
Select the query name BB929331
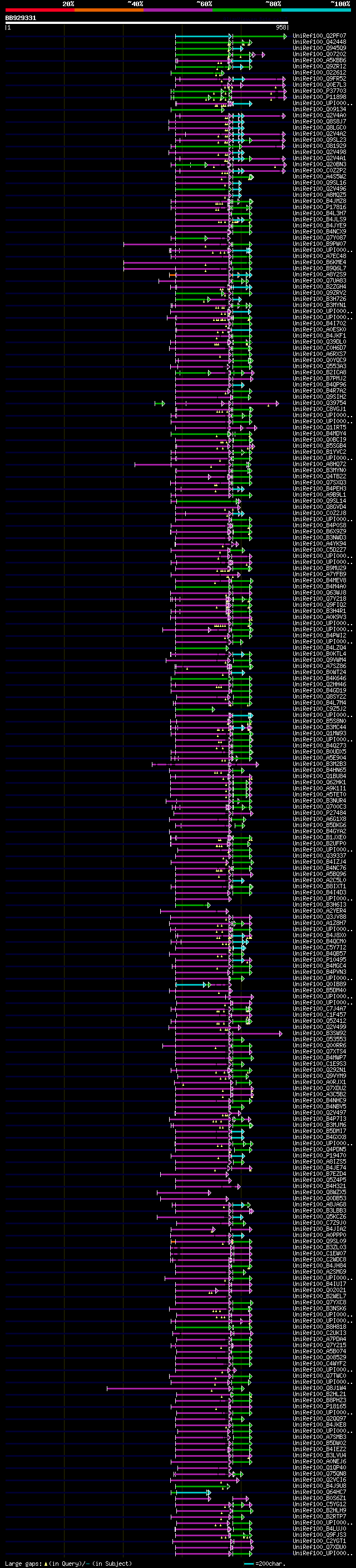coord(21,18)
